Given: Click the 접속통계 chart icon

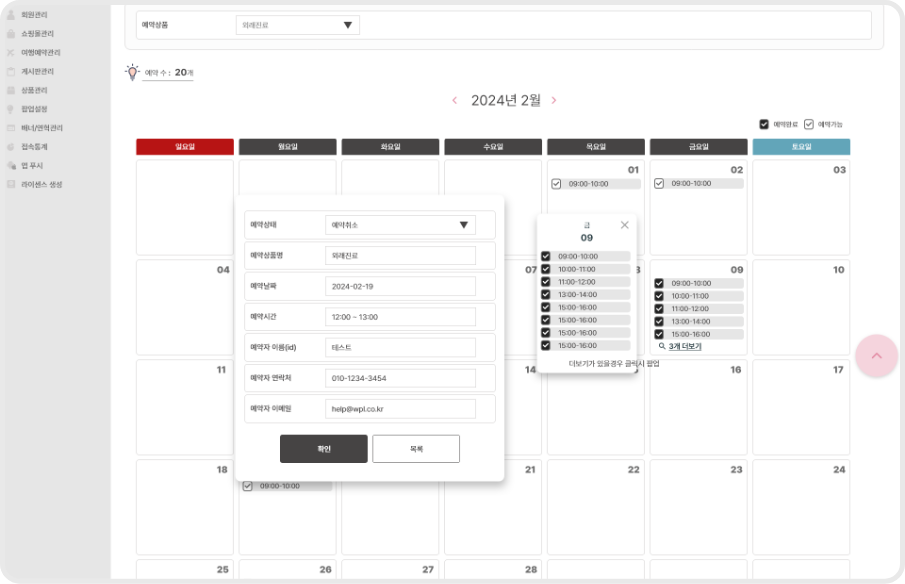Looking at the screenshot, I should pos(11,146).
